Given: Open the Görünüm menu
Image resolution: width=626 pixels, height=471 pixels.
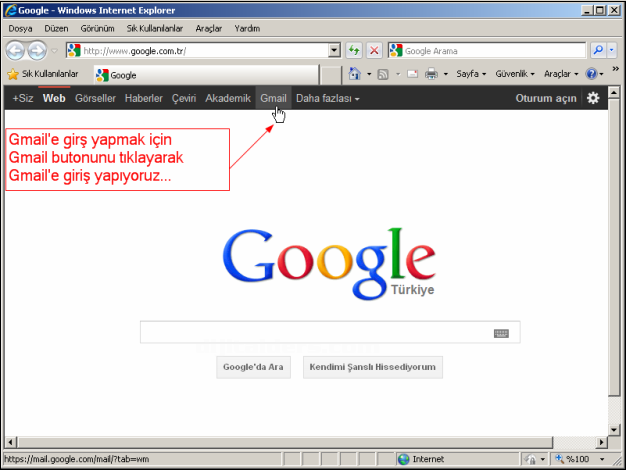Looking at the screenshot, I should pyautogui.click(x=97, y=28).
